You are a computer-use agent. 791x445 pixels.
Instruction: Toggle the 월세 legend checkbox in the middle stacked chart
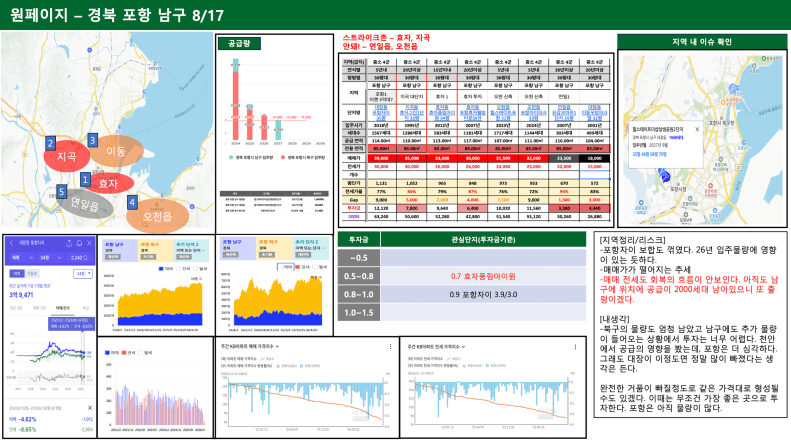[x=197, y=268]
